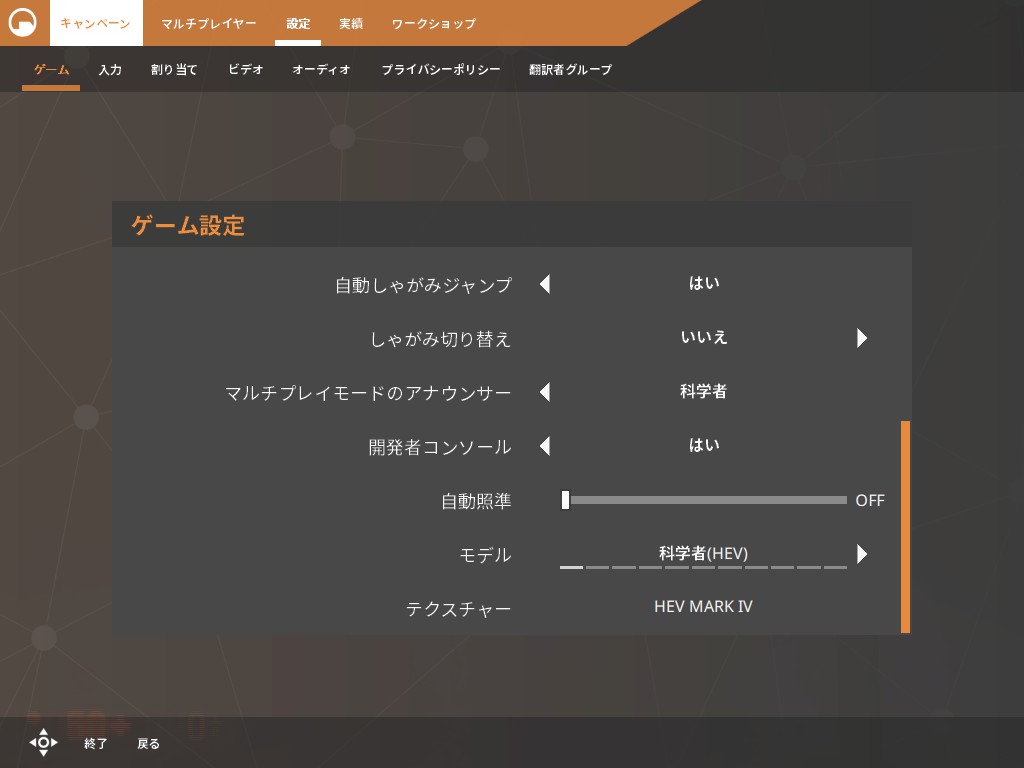The width and height of the screenshot is (1024, 768).
Task: Click left arrow for 自動しゃがみジャンプ
Action: tap(545, 284)
